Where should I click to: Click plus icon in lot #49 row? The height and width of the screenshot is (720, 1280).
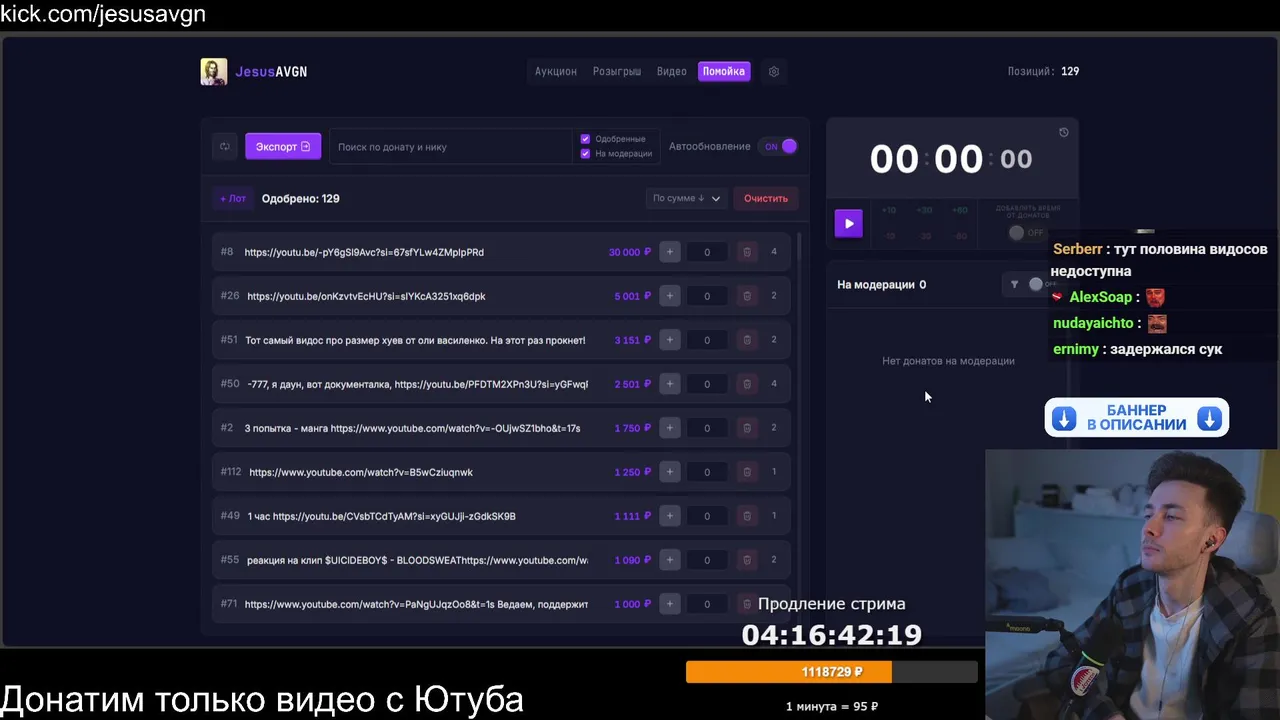click(x=670, y=516)
